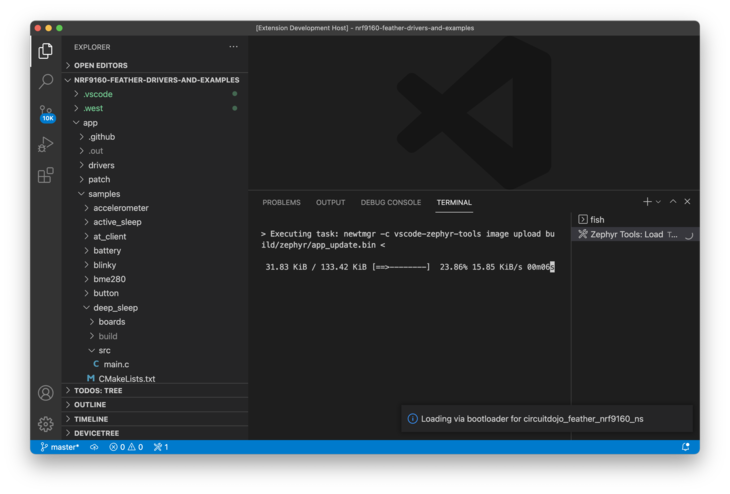Expand the .vscode folder

tap(155, 94)
